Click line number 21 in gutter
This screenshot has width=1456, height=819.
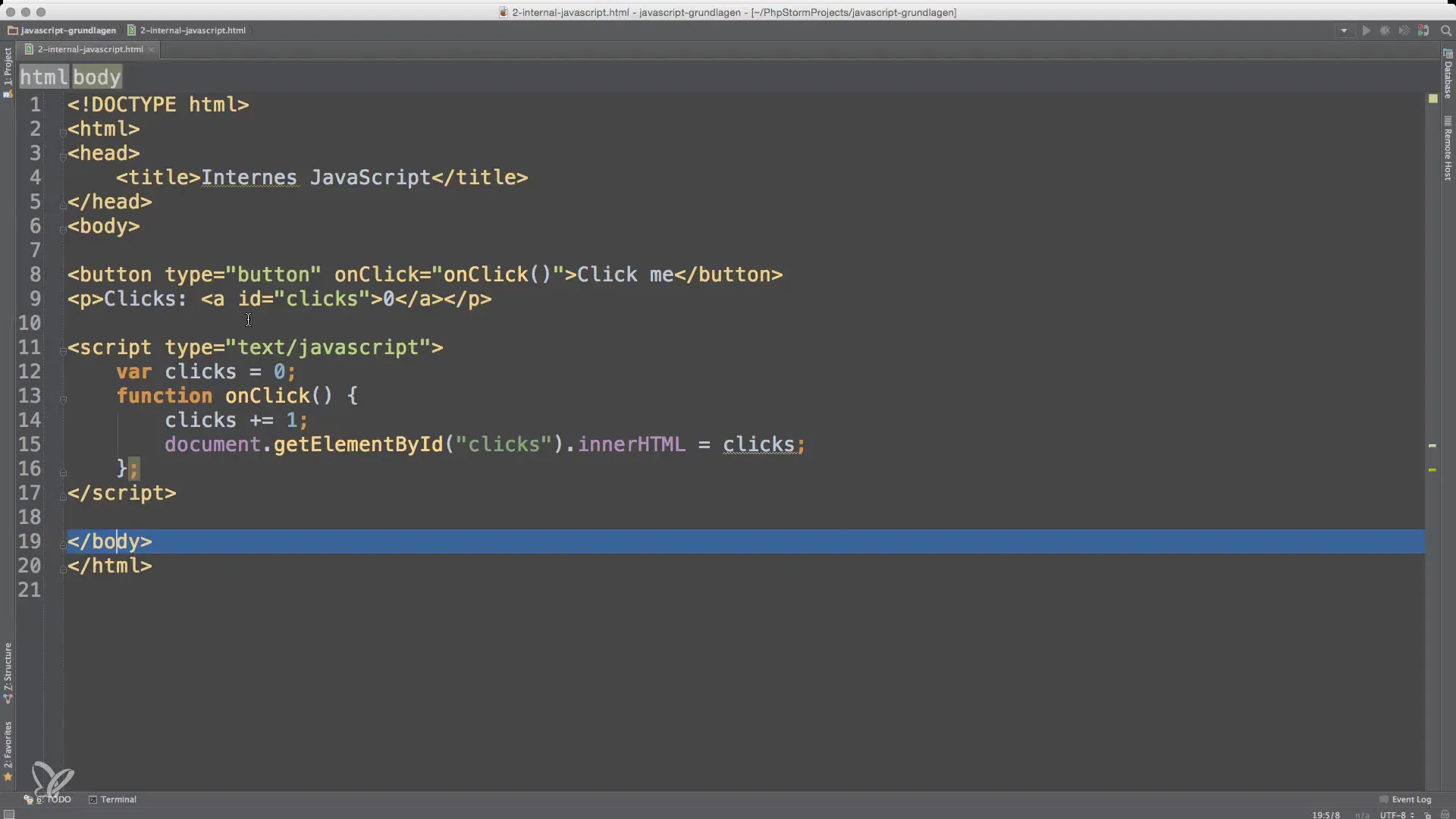click(30, 590)
